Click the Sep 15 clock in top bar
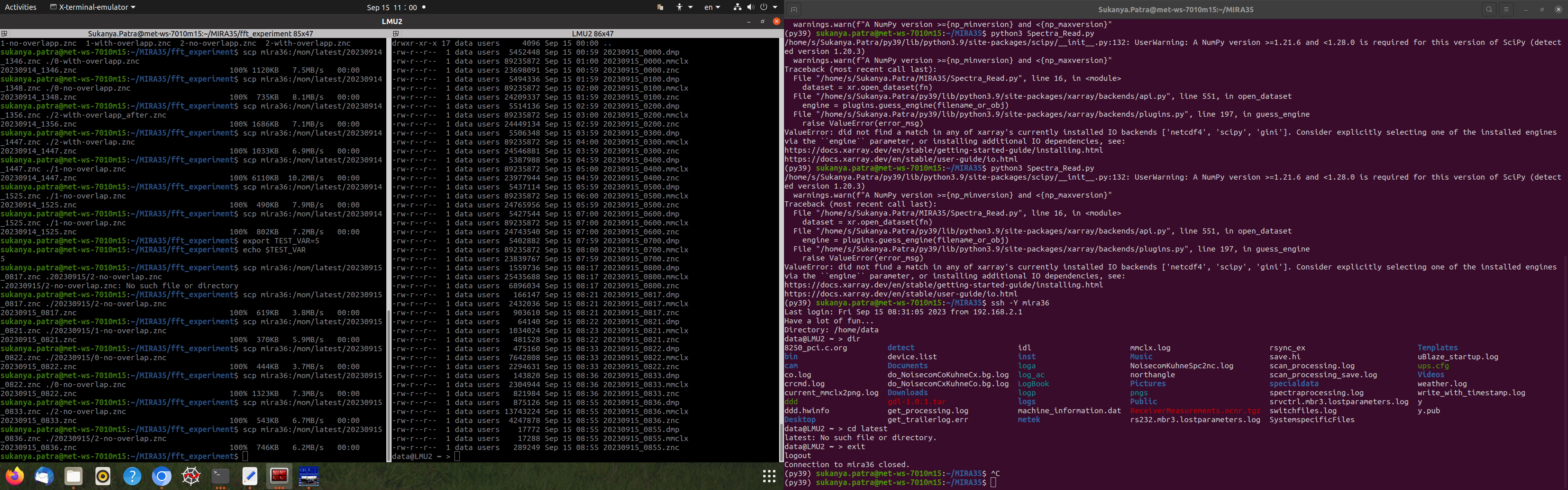 [392, 7]
